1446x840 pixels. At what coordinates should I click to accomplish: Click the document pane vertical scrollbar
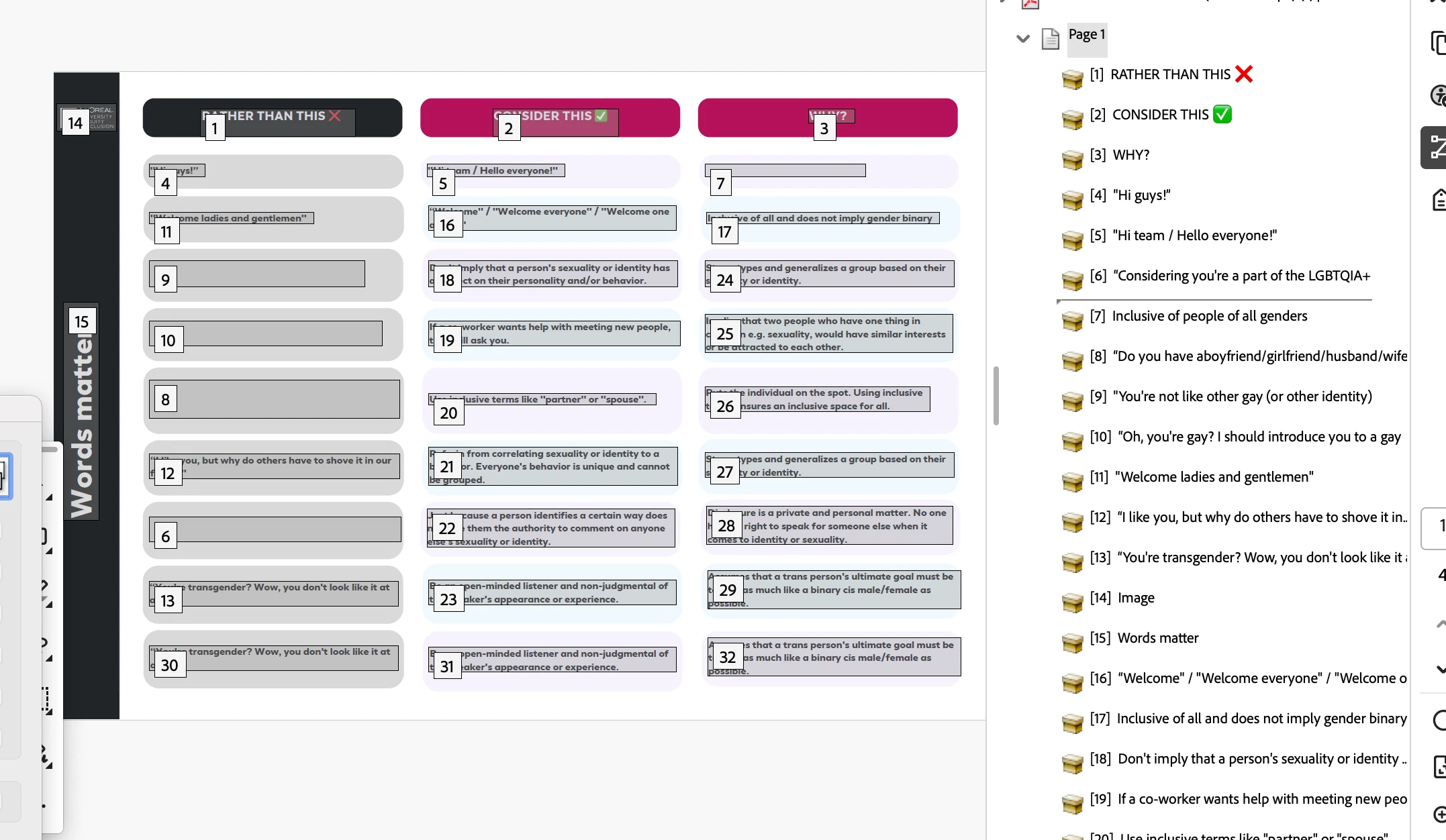point(996,396)
